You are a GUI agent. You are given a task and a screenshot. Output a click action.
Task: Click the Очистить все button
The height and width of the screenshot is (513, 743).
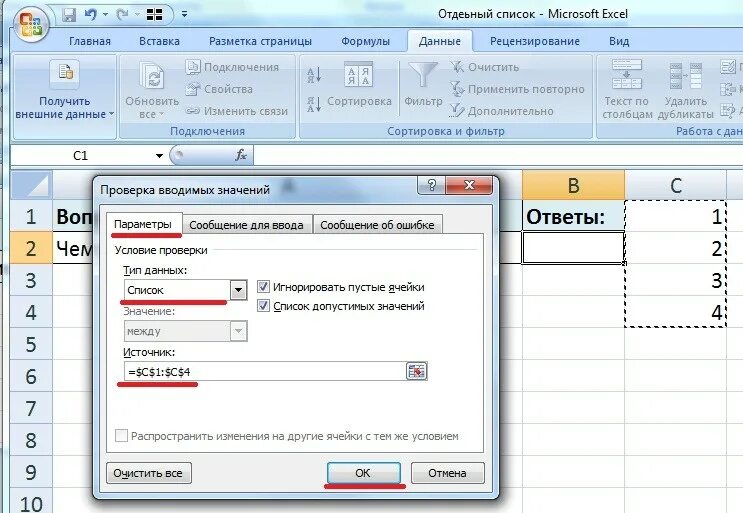pyautogui.click(x=148, y=473)
